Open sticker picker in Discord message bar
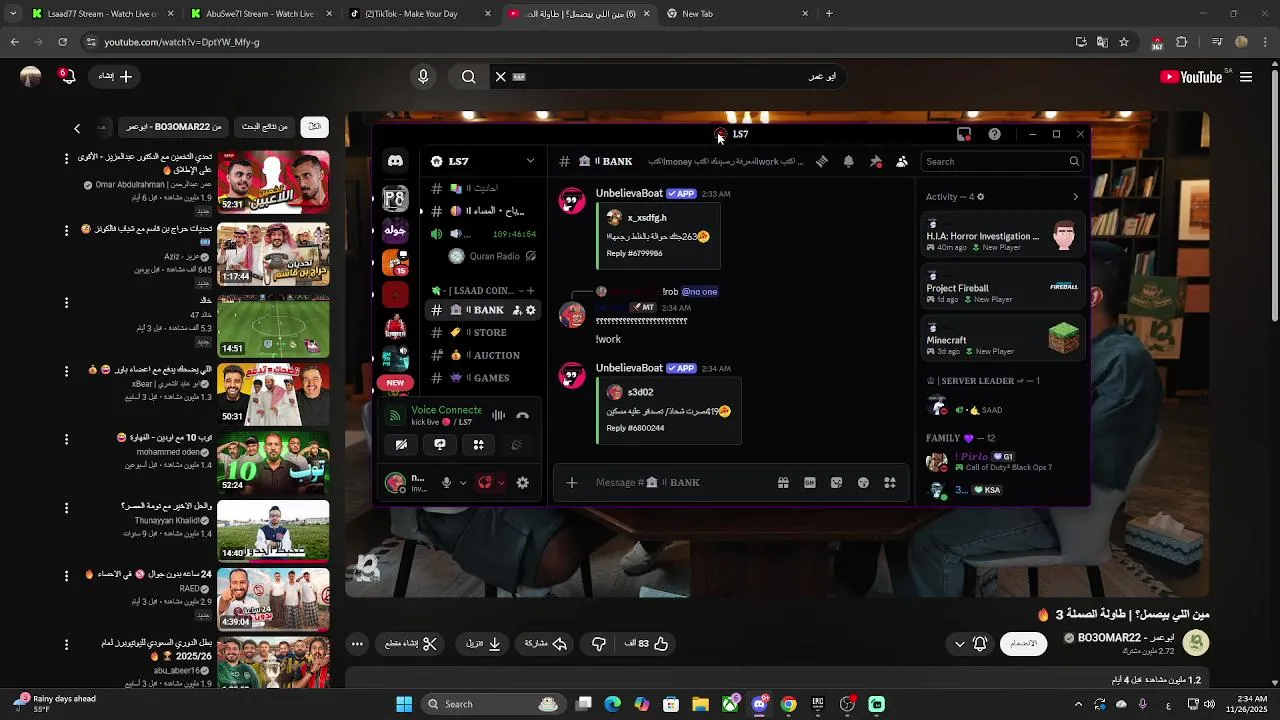This screenshot has width=1280, height=720. (x=837, y=483)
